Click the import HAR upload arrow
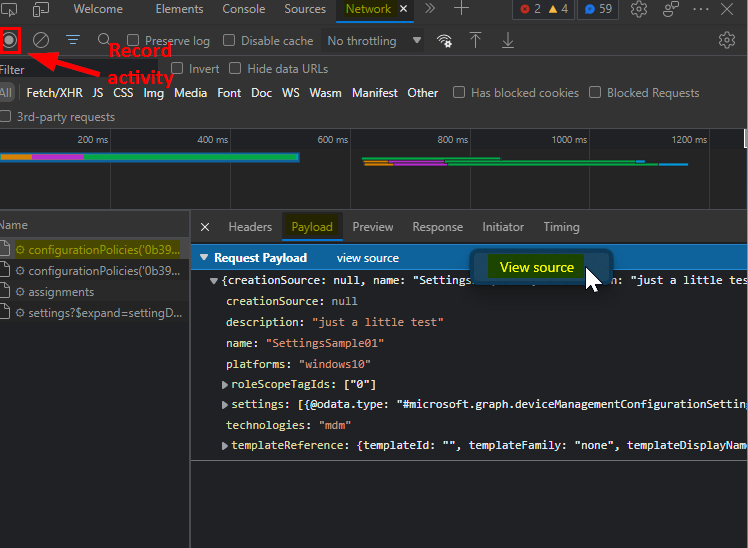The height and width of the screenshot is (548, 748). pos(476,41)
